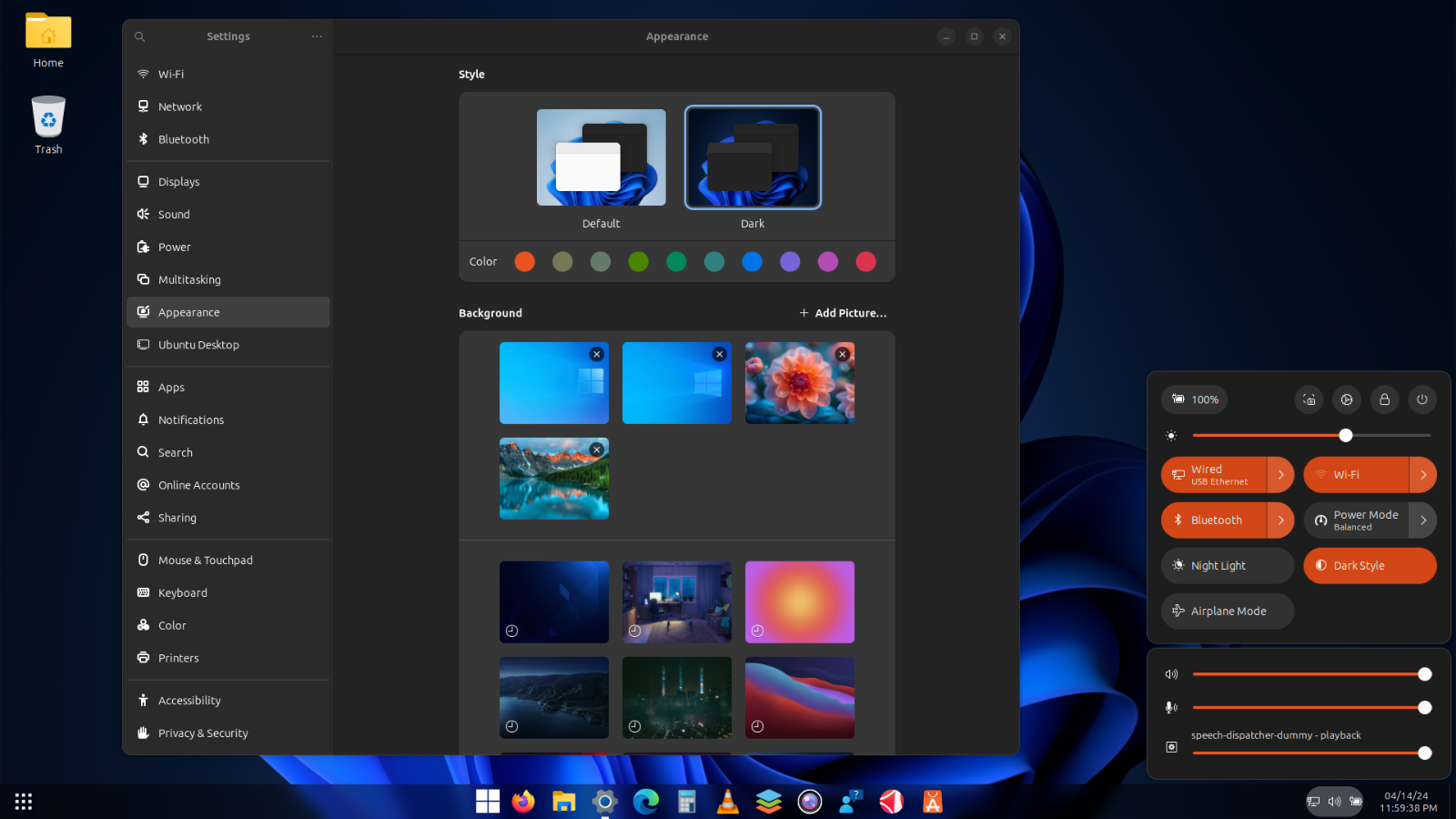
Task: Expand the Wired connection arrow
Action: 1280,475
